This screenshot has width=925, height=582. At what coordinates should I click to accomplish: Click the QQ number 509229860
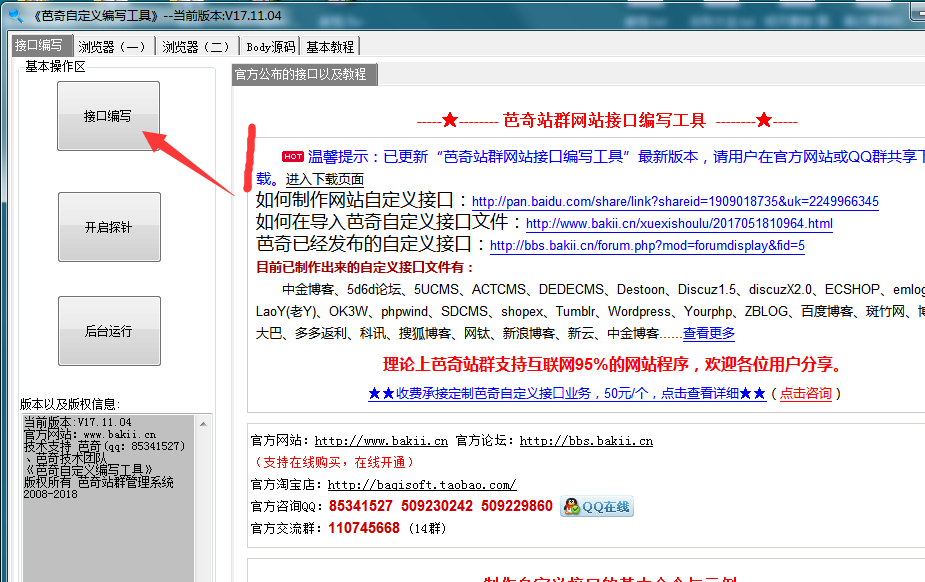click(517, 506)
